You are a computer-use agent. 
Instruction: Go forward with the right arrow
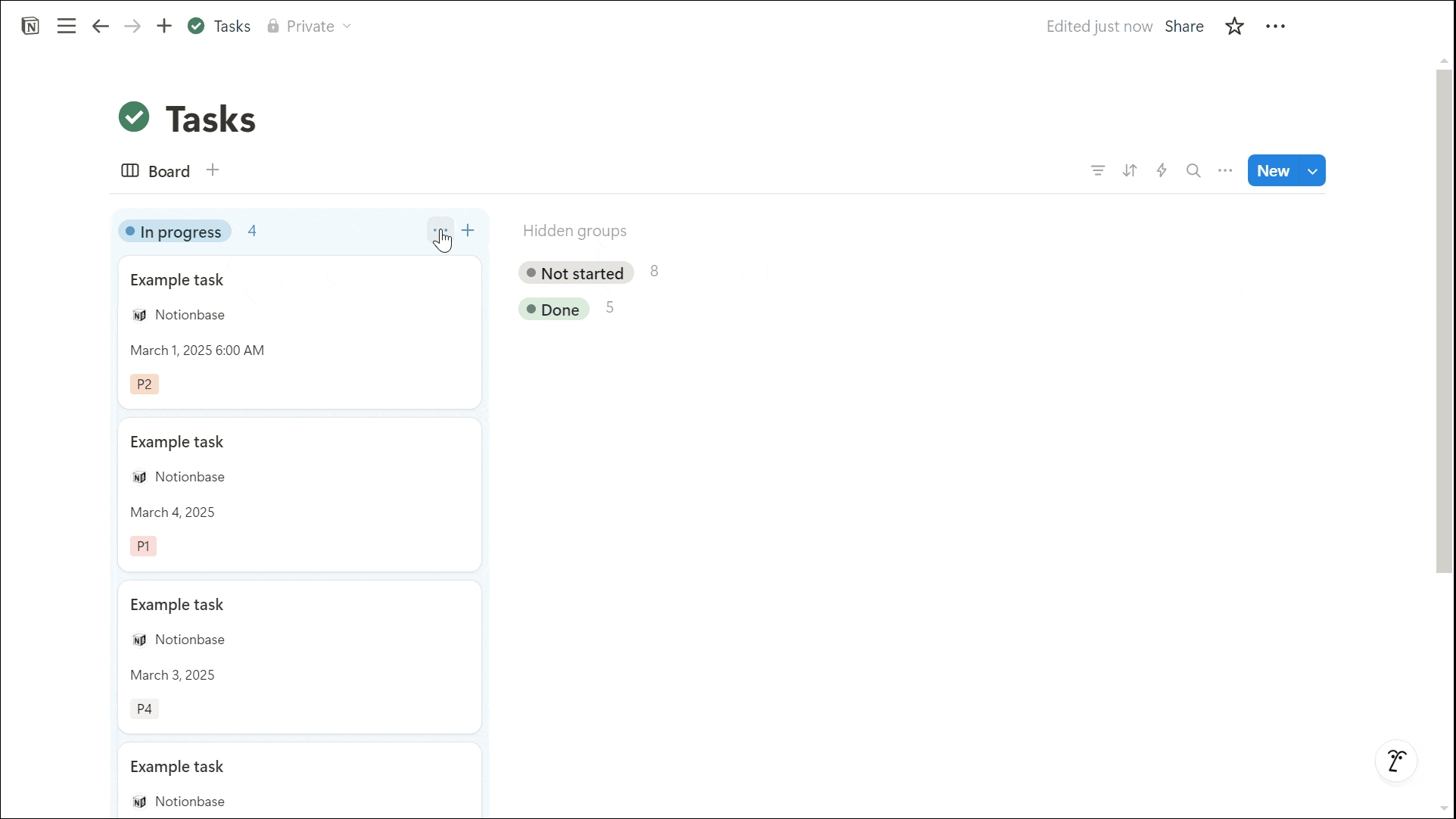tap(132, 26)
